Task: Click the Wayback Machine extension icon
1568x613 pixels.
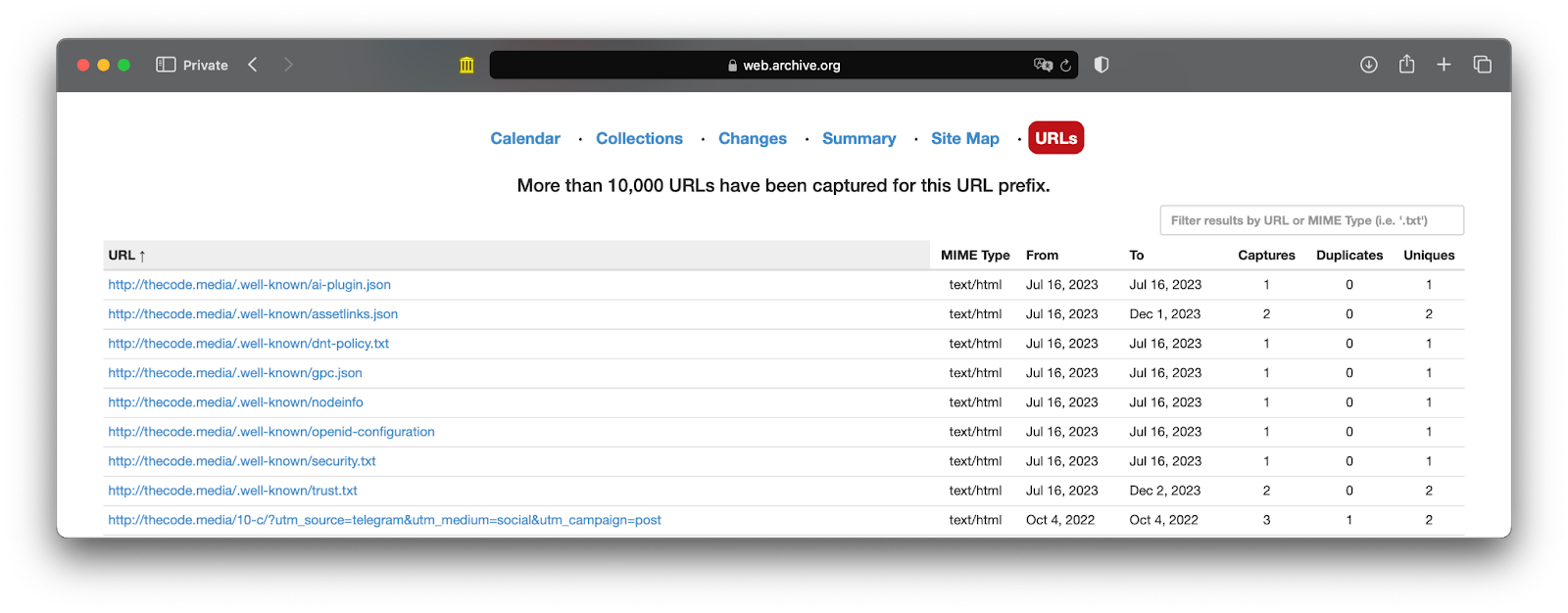Action: [x=466, y=66]
